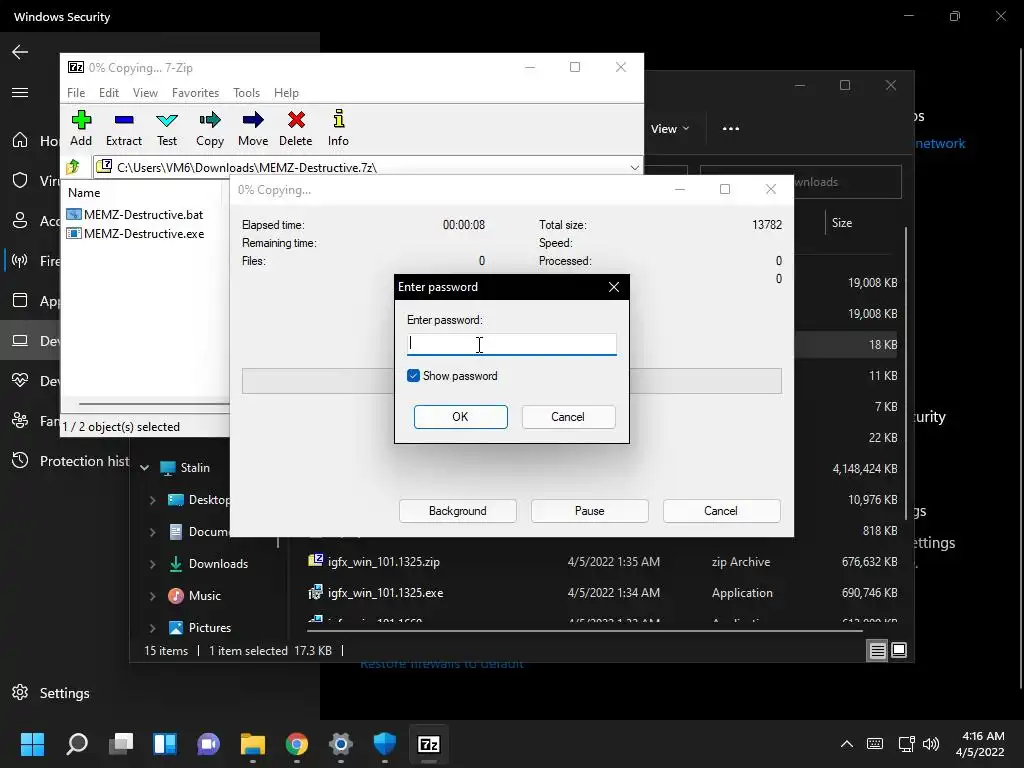Click the Name column header in 7-Zip
This screenshot has height=768, width=1024.
point(84,193)
